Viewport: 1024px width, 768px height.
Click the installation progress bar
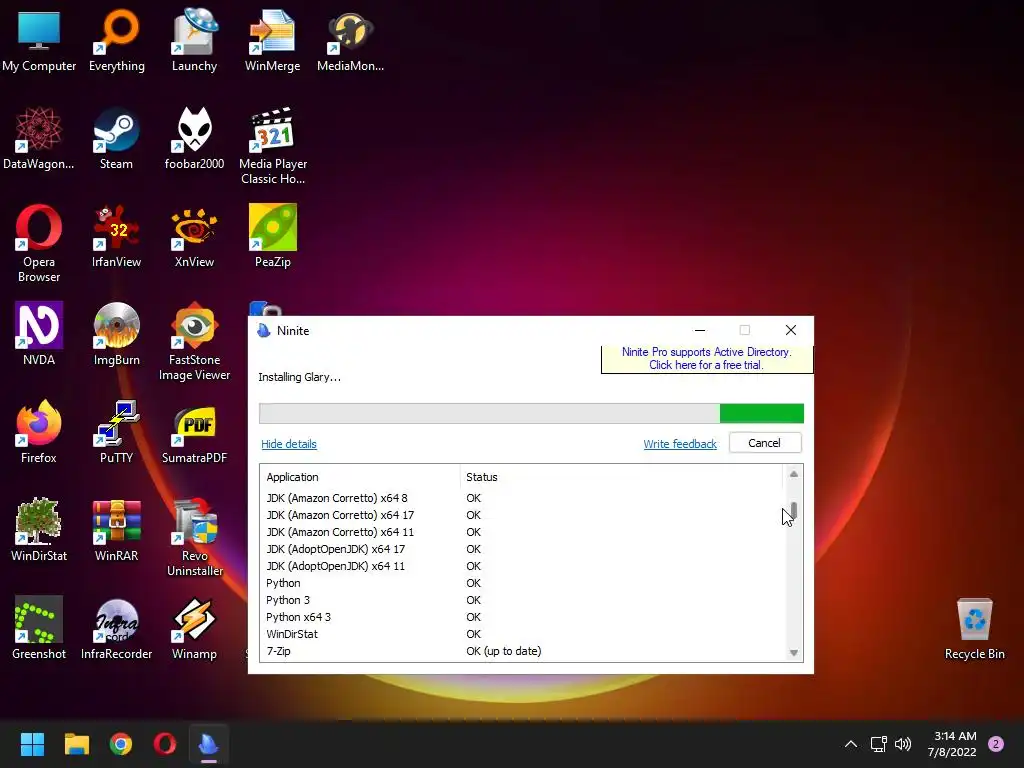pos(531,413)
